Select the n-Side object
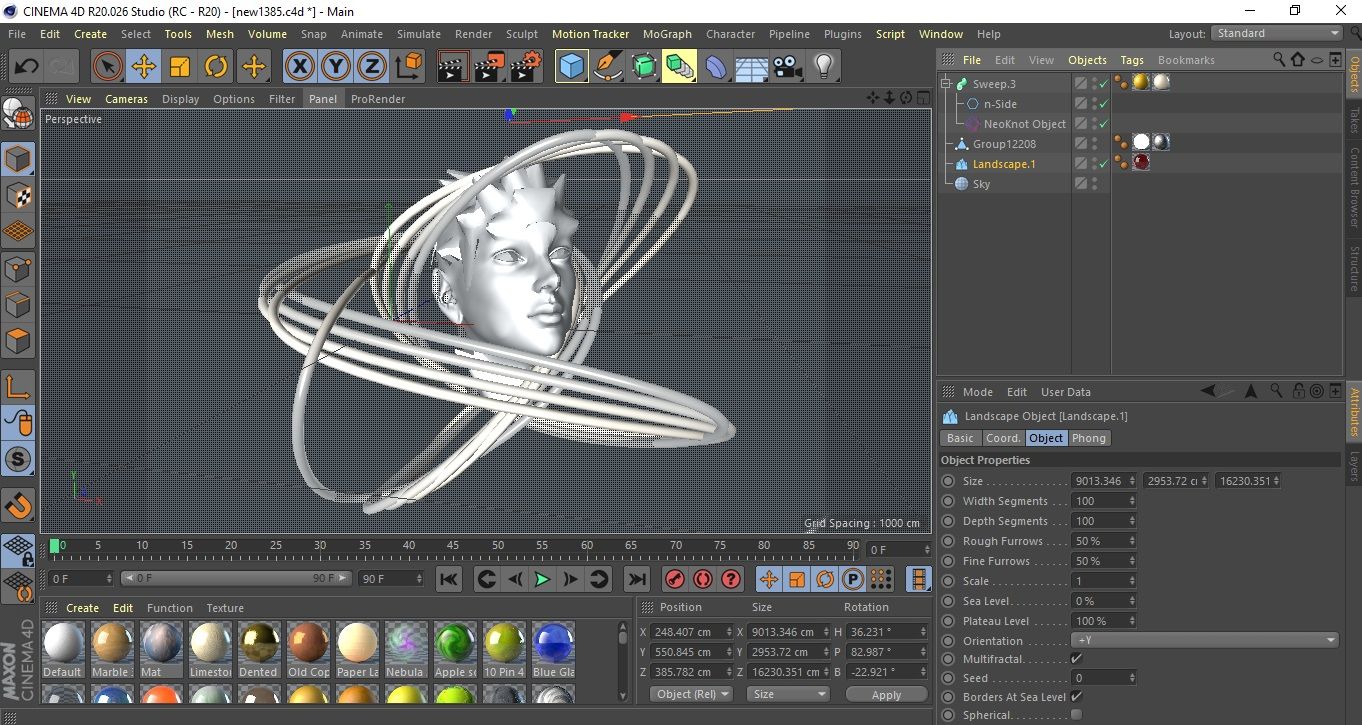1362x725 pixels. point(1000,104)
